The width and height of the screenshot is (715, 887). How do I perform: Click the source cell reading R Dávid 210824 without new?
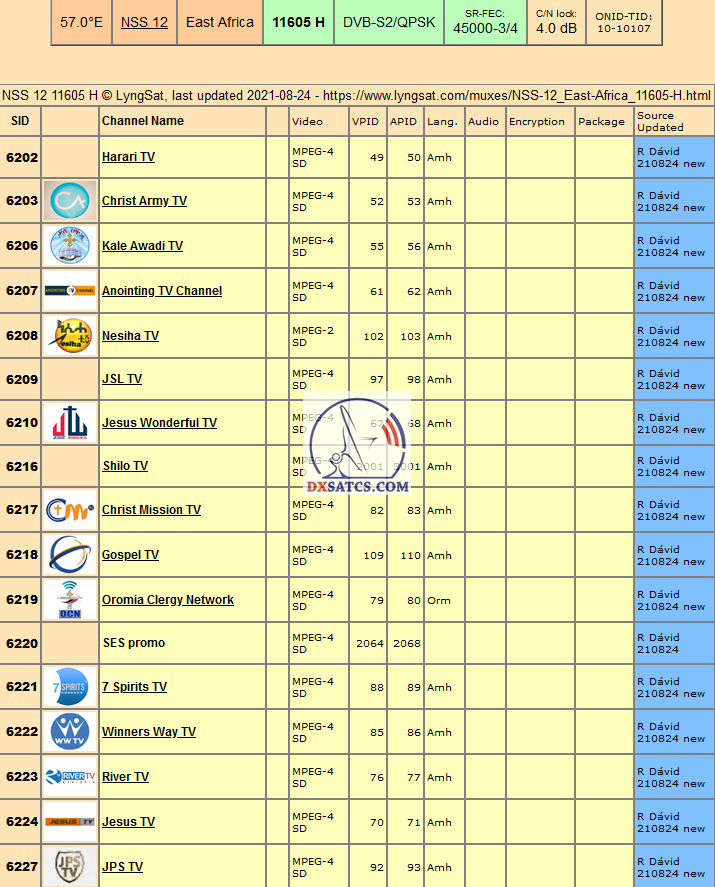tap(674, 643)
